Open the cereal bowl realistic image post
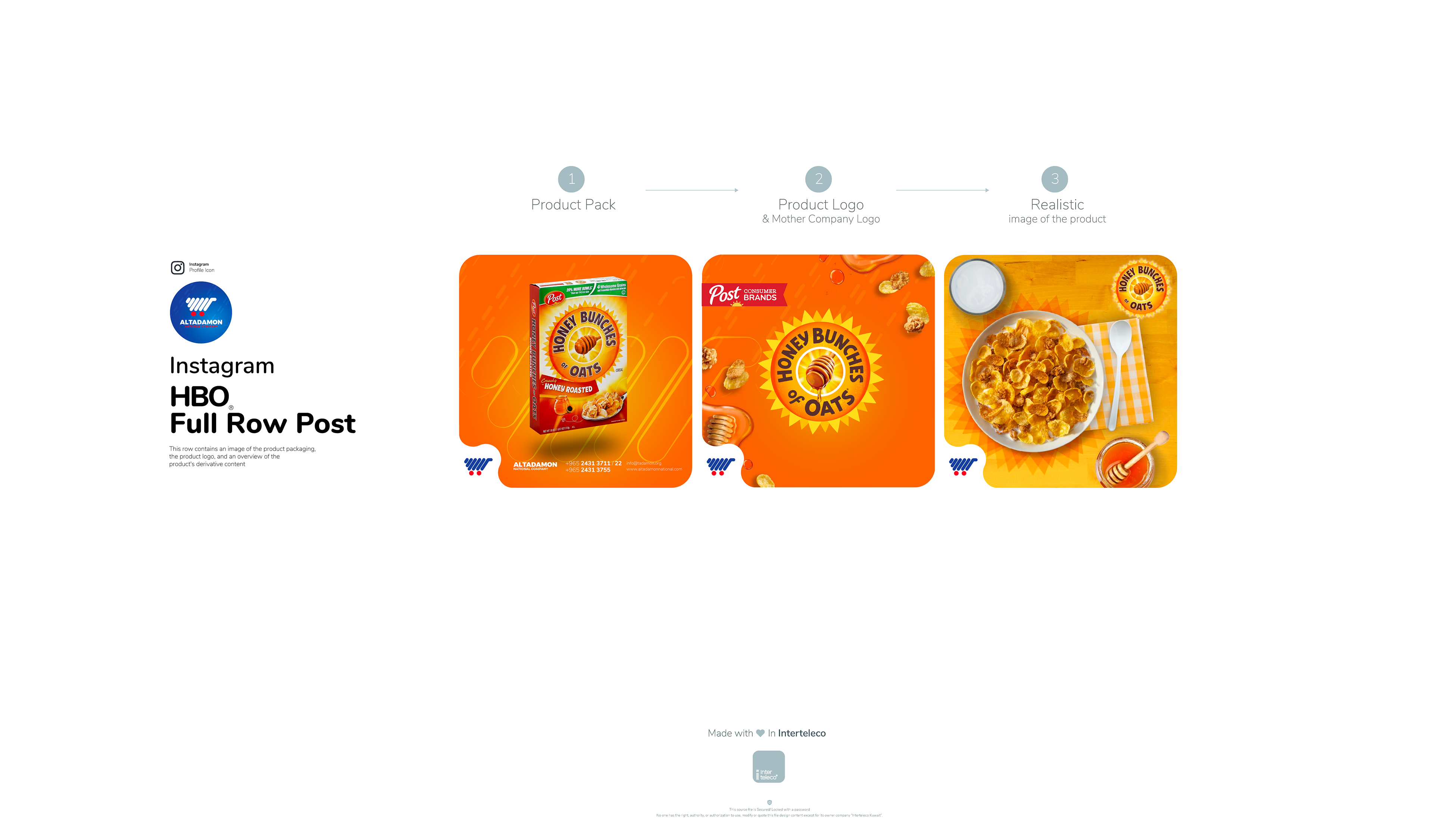Viewport: 1433px width, 840px height. coord(1061,371)
